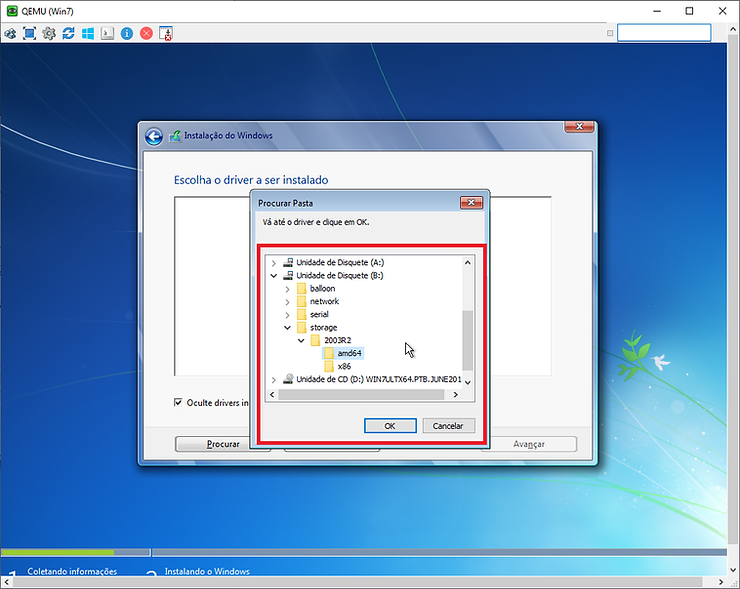Click the folder tree scroll up arrow
This screenshot has height=589, width=740.
[468, 263]
